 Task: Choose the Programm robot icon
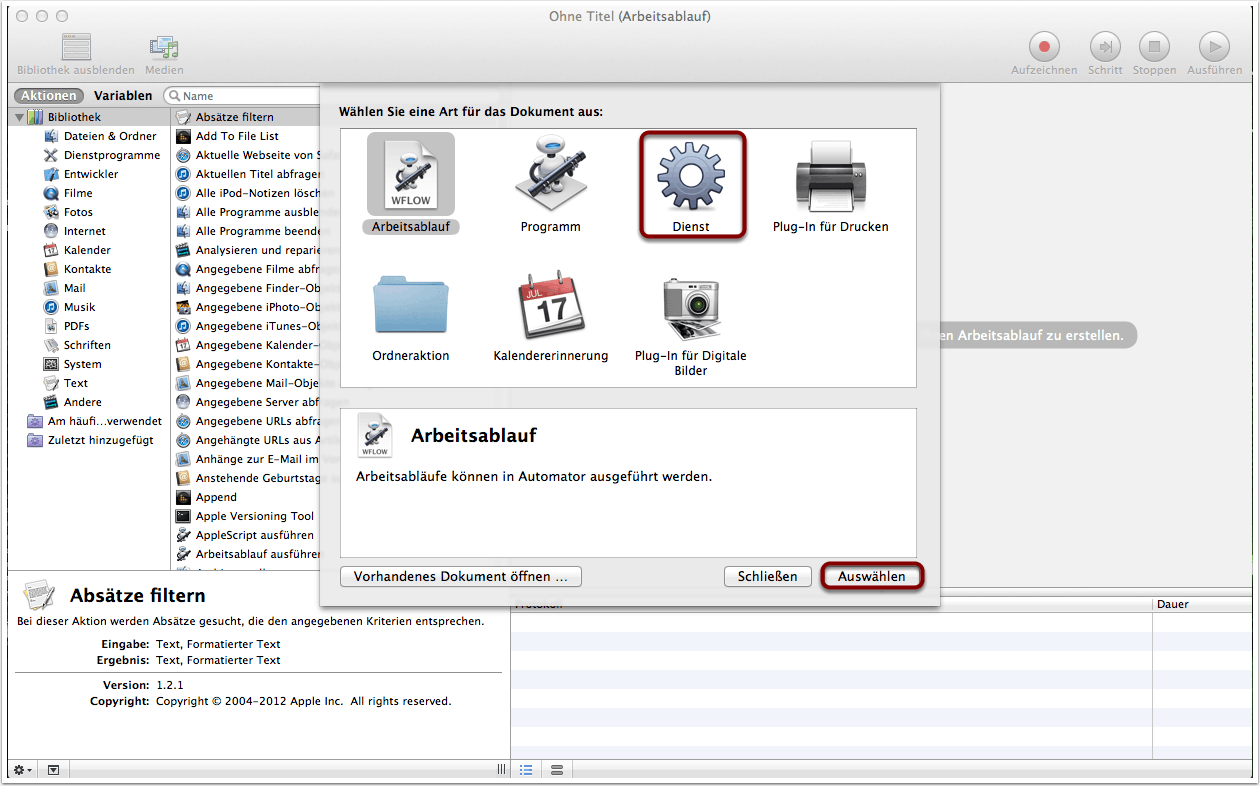point(551,174)
